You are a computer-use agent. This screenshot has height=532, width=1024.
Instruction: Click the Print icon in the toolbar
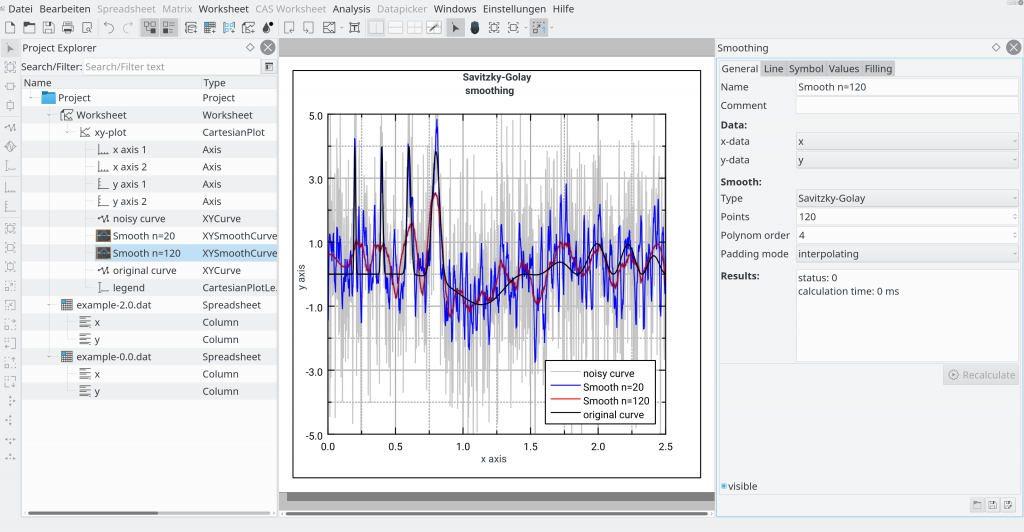(68, 27)
